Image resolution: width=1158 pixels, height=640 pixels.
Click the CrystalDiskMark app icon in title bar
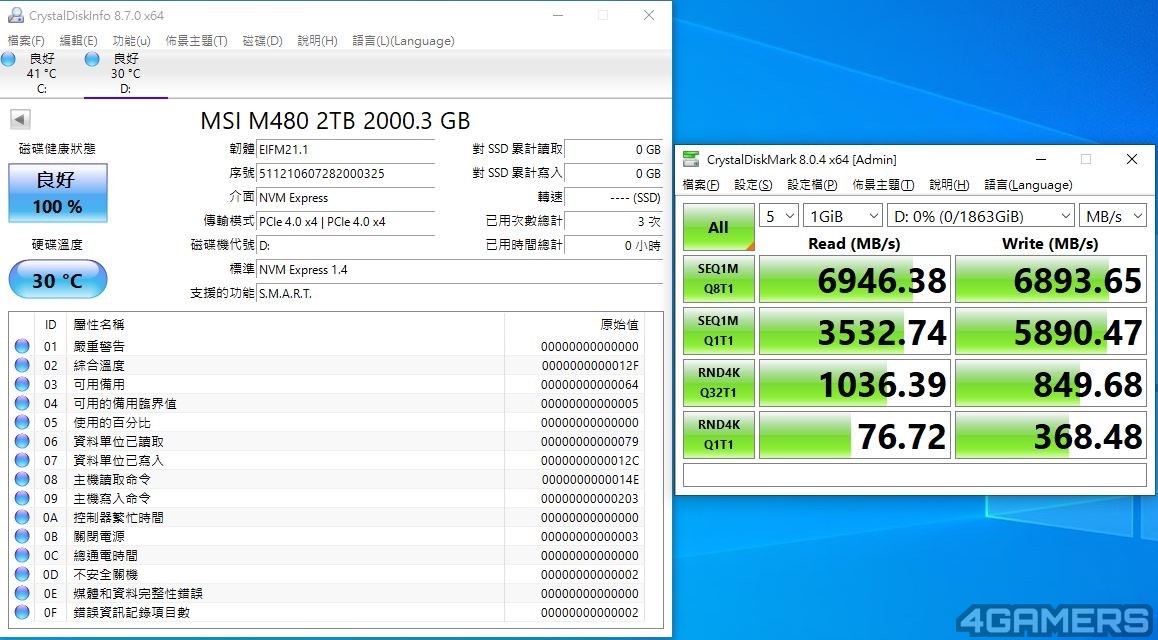tap(691, 159)
